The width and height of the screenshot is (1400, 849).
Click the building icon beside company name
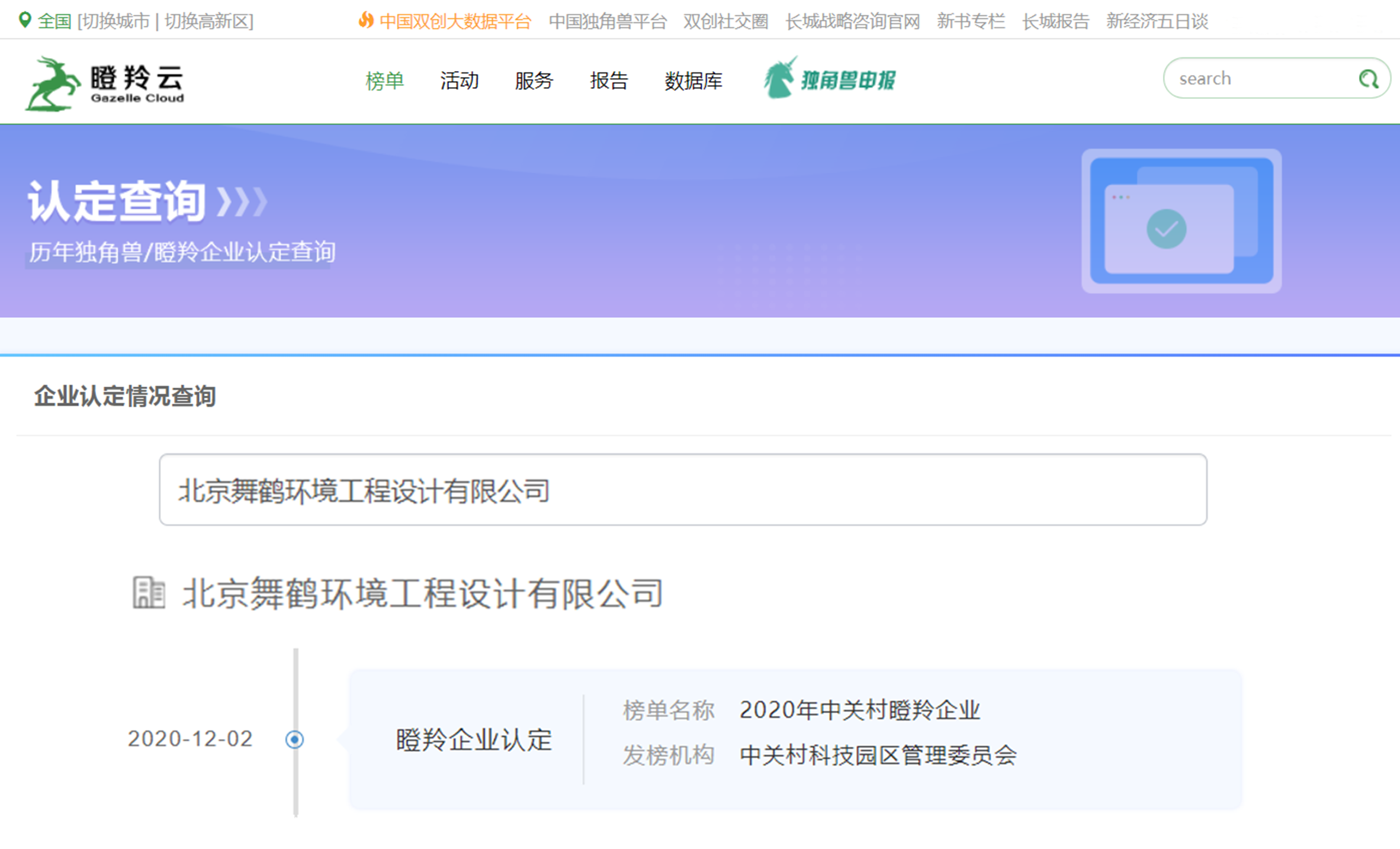coord(148,593)
